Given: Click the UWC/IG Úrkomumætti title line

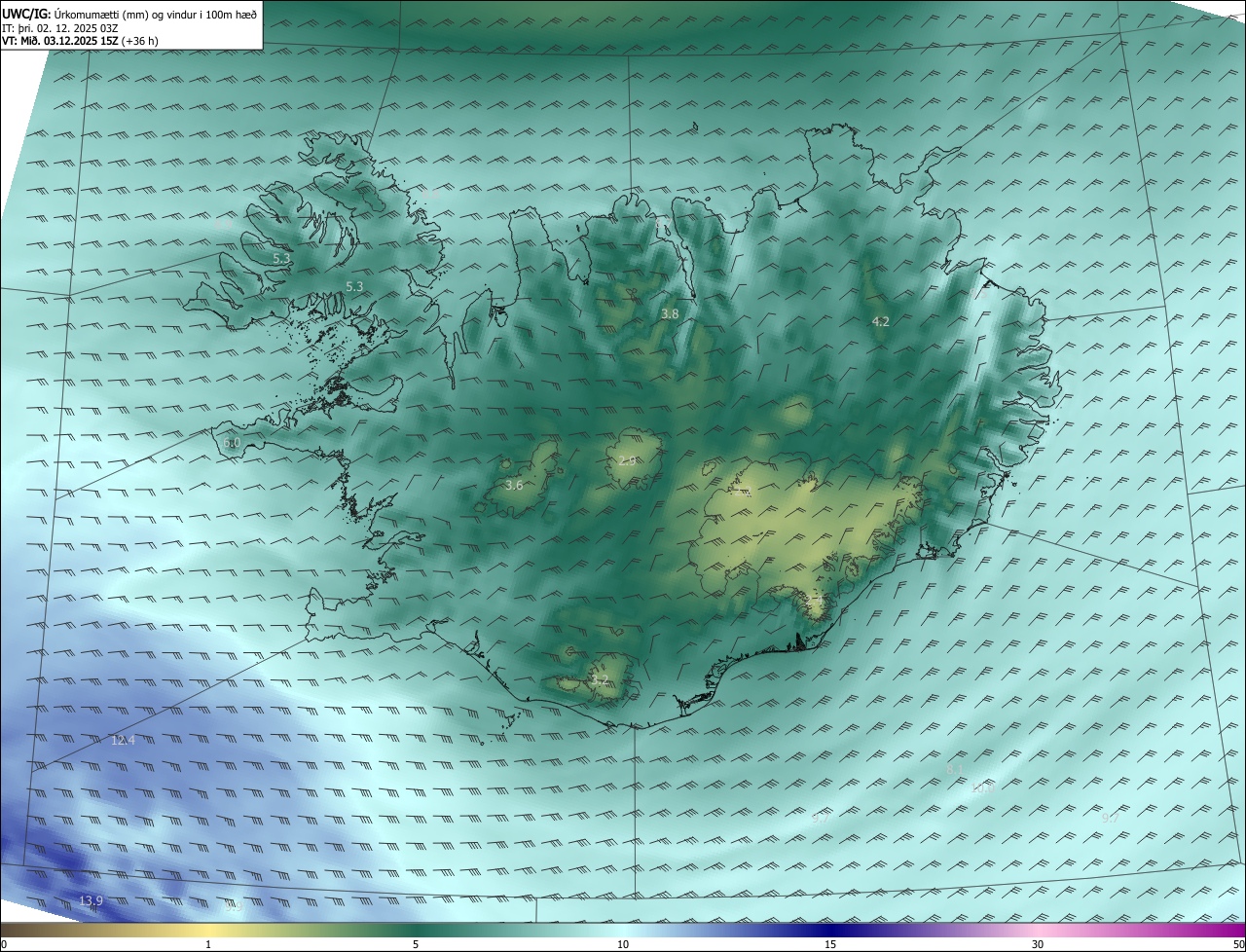Looking at the screenshot, I should point(129,13).
